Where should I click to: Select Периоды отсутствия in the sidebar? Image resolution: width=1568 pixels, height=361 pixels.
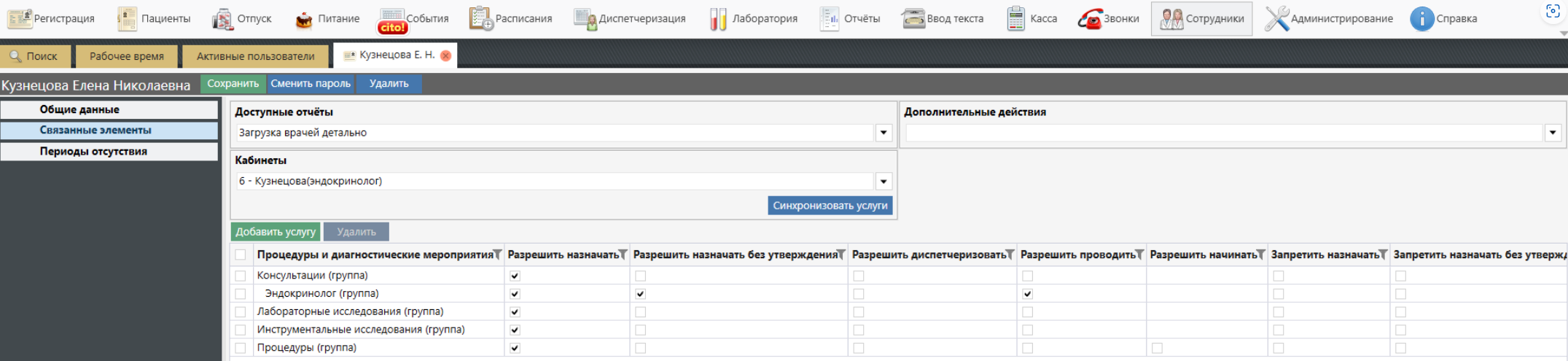coord(93,152)
